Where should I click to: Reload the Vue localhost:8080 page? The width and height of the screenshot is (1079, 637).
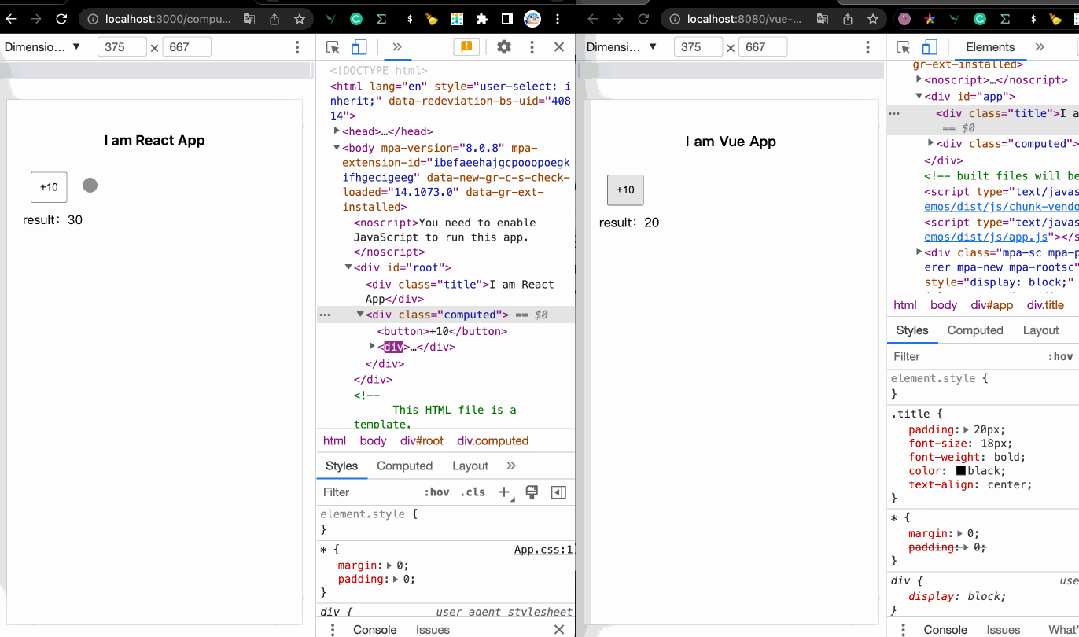643,19
